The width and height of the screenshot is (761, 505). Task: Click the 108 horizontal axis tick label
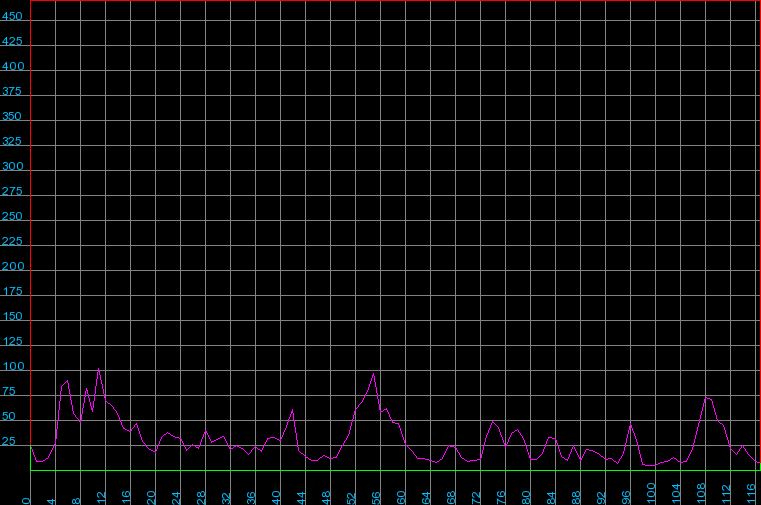[702, 494]
